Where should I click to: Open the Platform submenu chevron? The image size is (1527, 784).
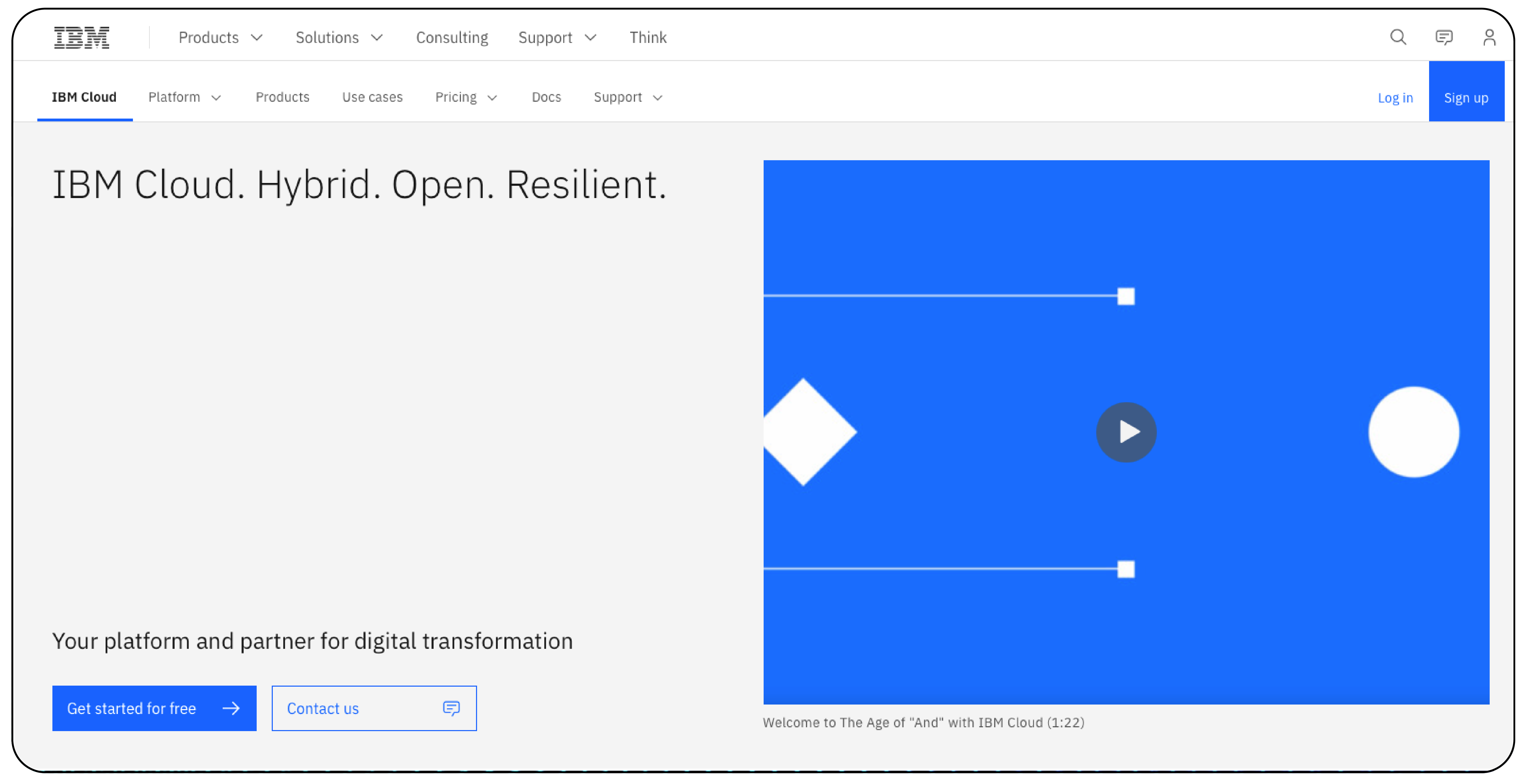(x=216, y=98)
